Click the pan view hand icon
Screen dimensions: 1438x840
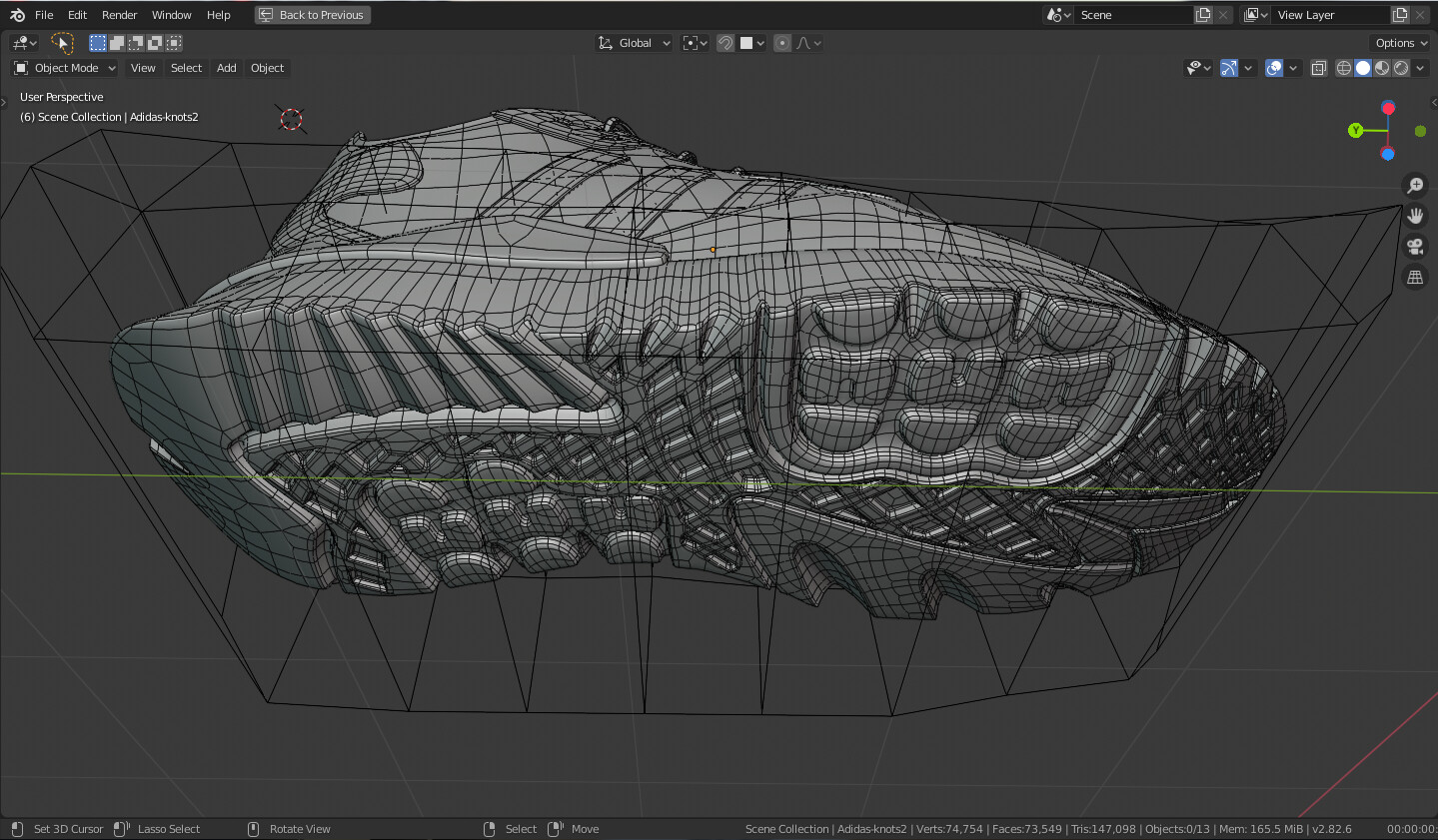[1415, 216]
